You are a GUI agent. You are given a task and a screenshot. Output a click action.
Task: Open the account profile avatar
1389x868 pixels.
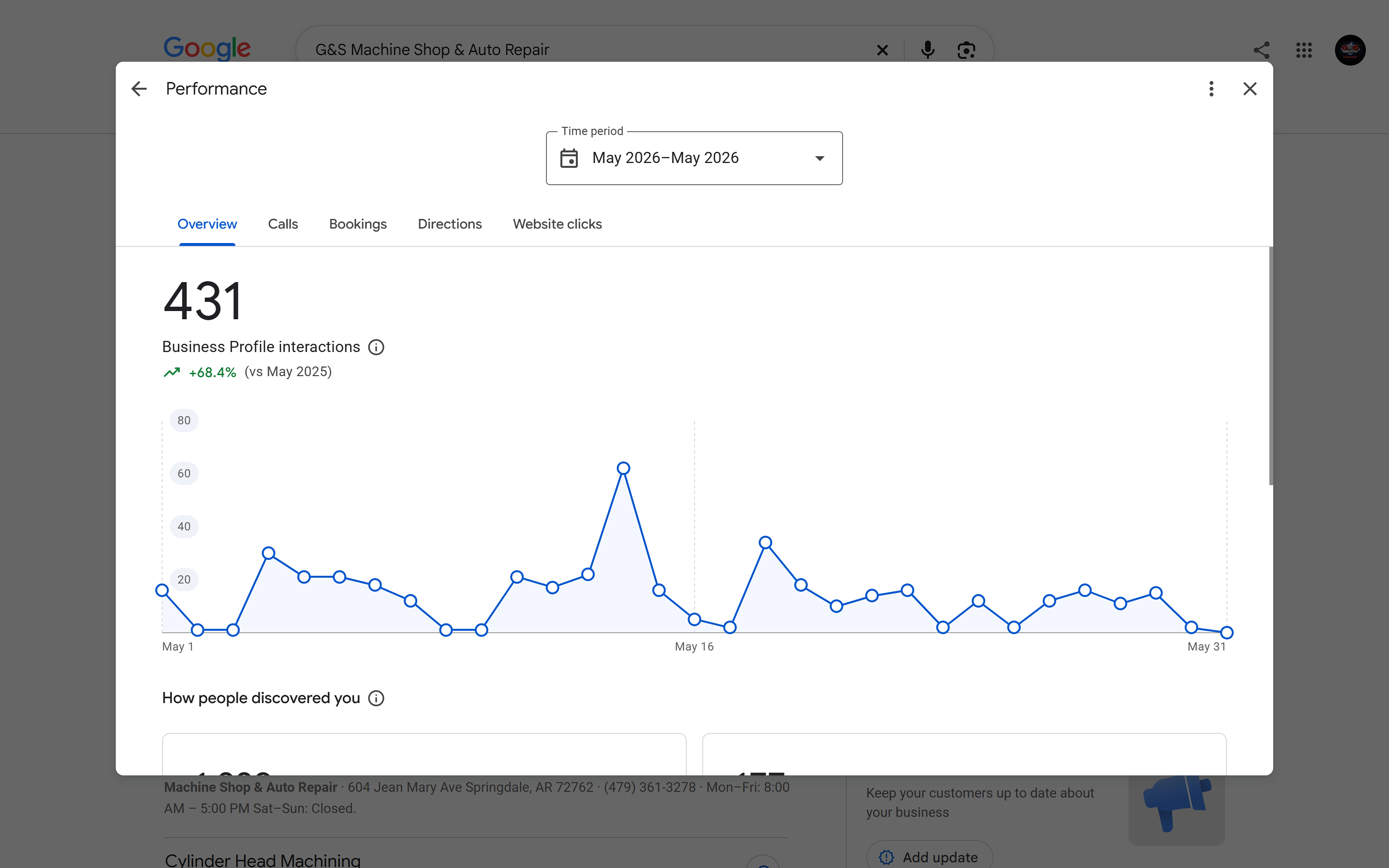coord(1350,51)
